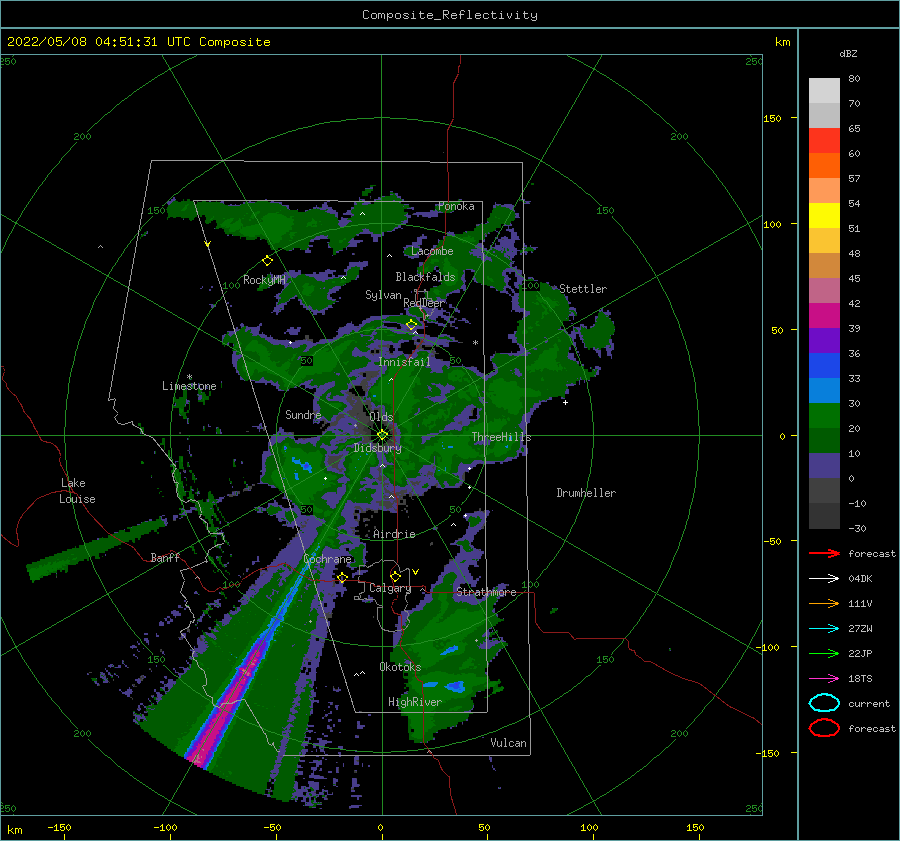Click the magenta 18TS arrow icon
Screen dimensions: 900x841
pyautogui.click(x=824, y=679)
